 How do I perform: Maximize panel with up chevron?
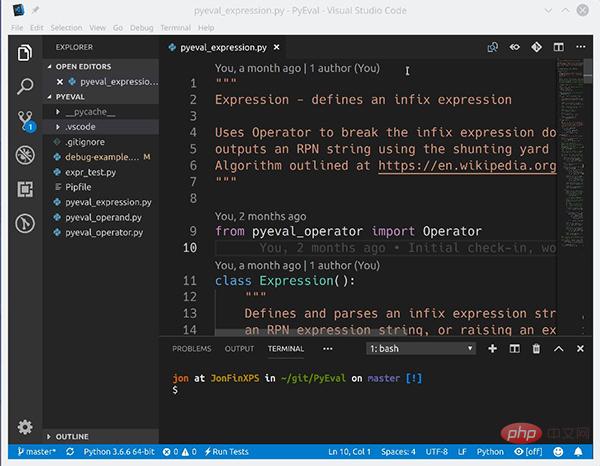558,349
